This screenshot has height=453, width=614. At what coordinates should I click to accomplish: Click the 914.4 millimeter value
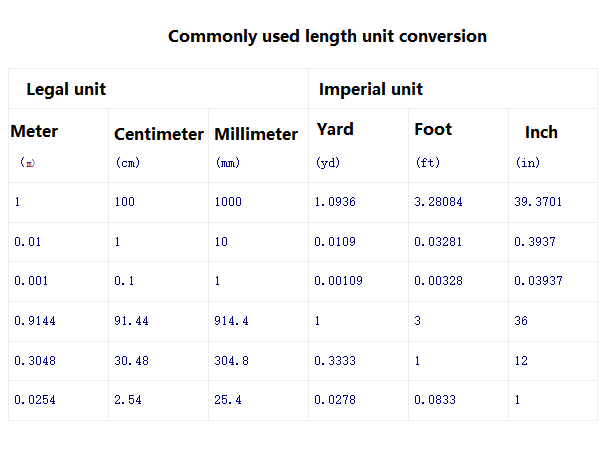(x=231, y=321)
